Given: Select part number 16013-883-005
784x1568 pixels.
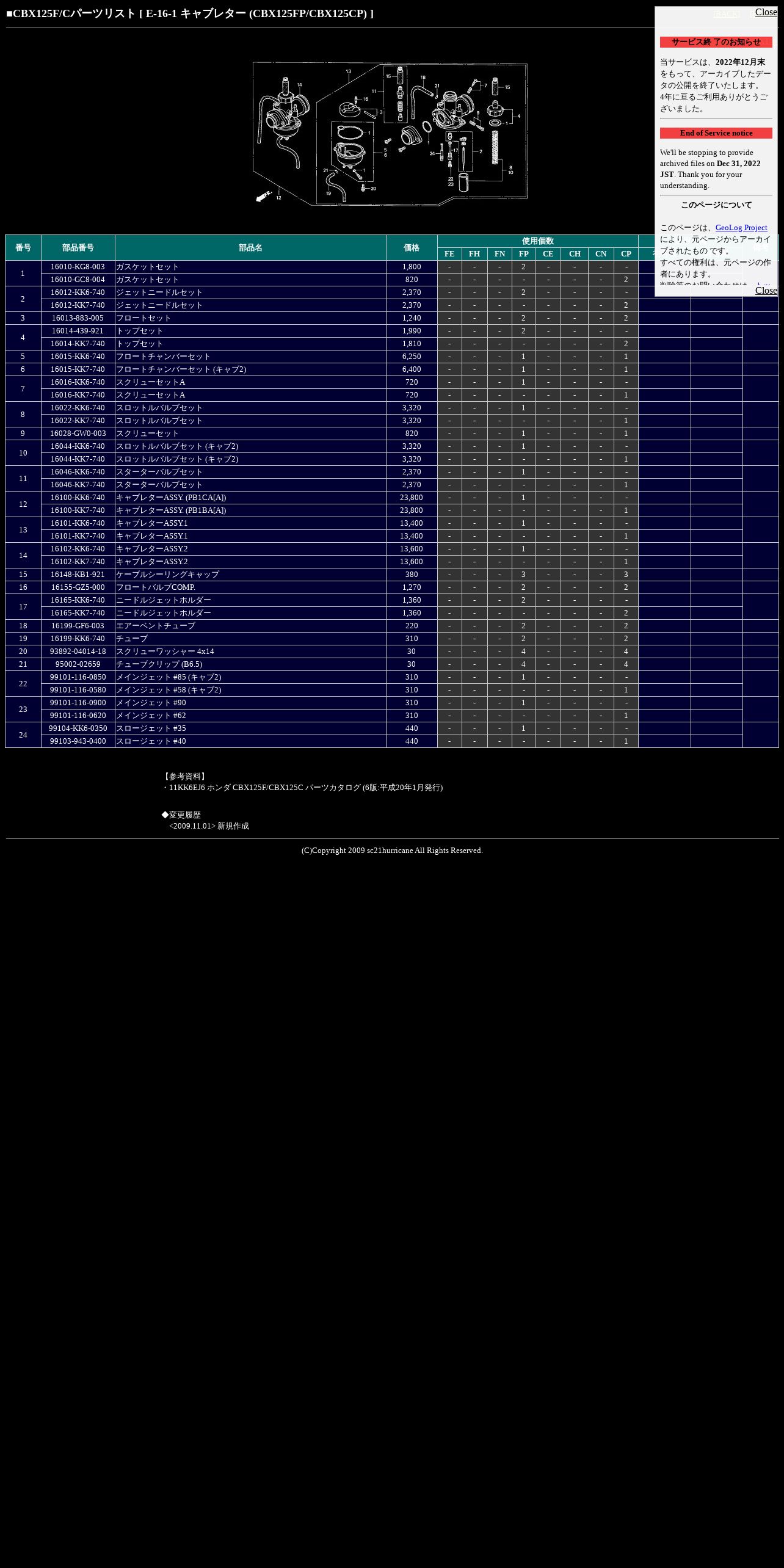Looking at the screenshot, I should [x=78, y=318].
